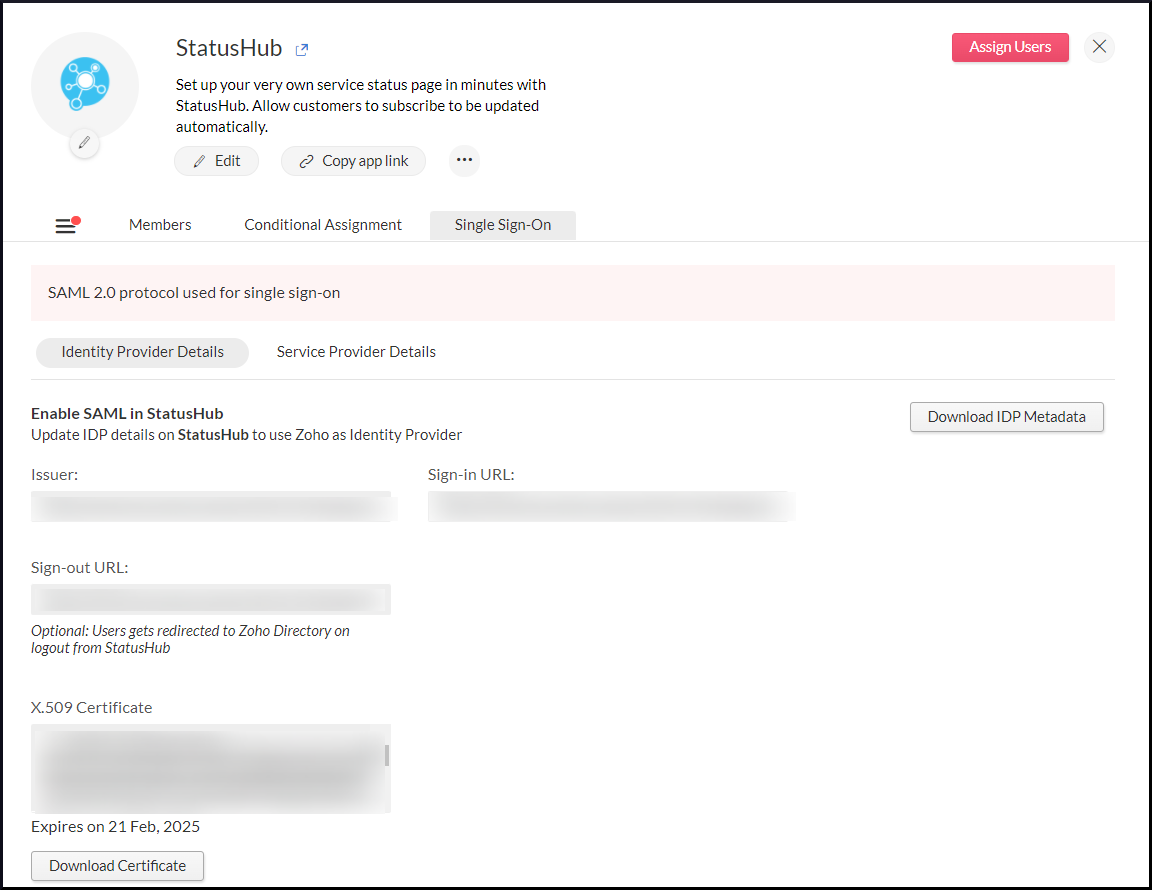Click the 'Enable SAML in StatusHub' heading
Image resolution: width=1152 pixels, height=890 pixels.
pos(127,414)
